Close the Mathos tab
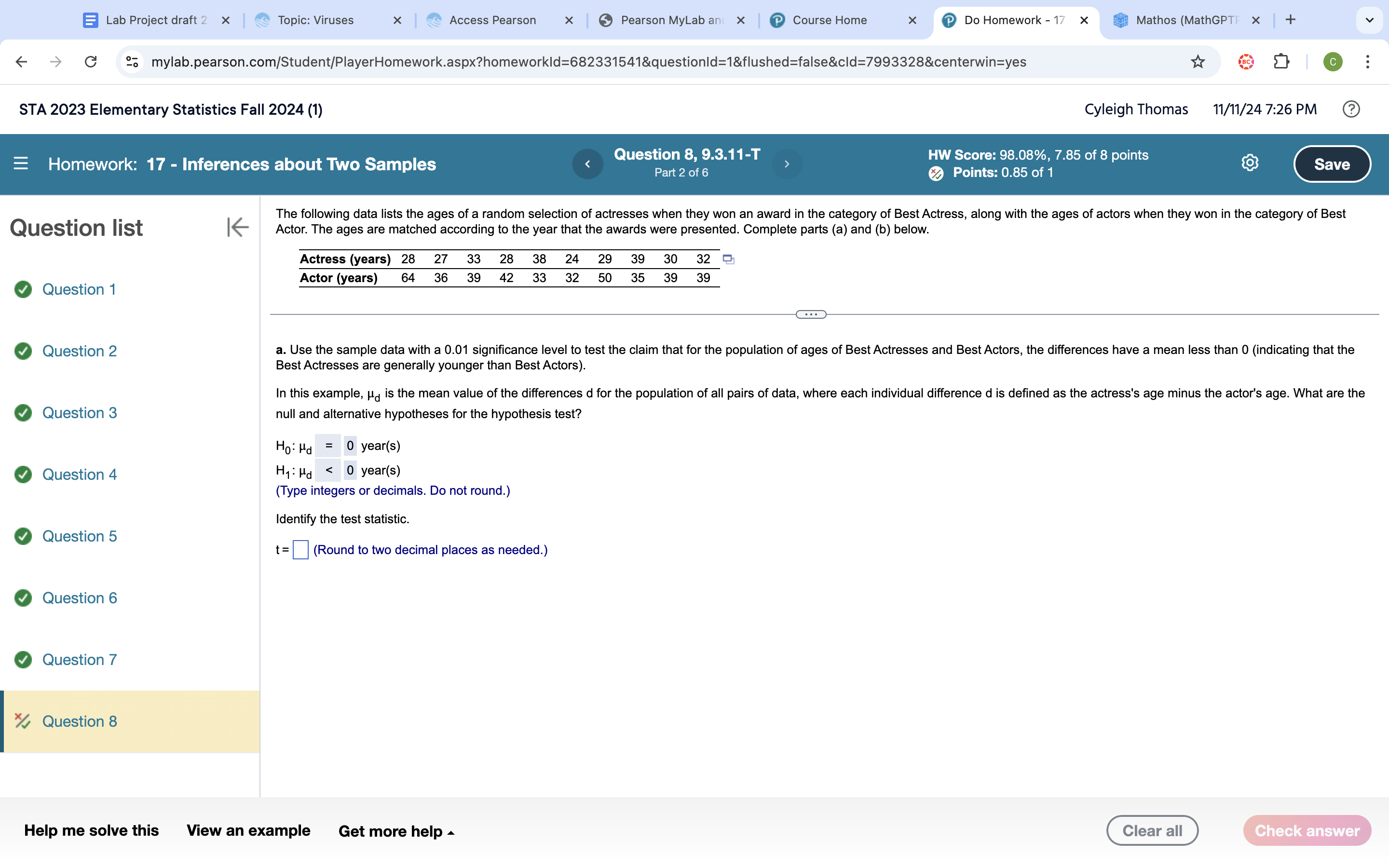 click(1255, 20)
